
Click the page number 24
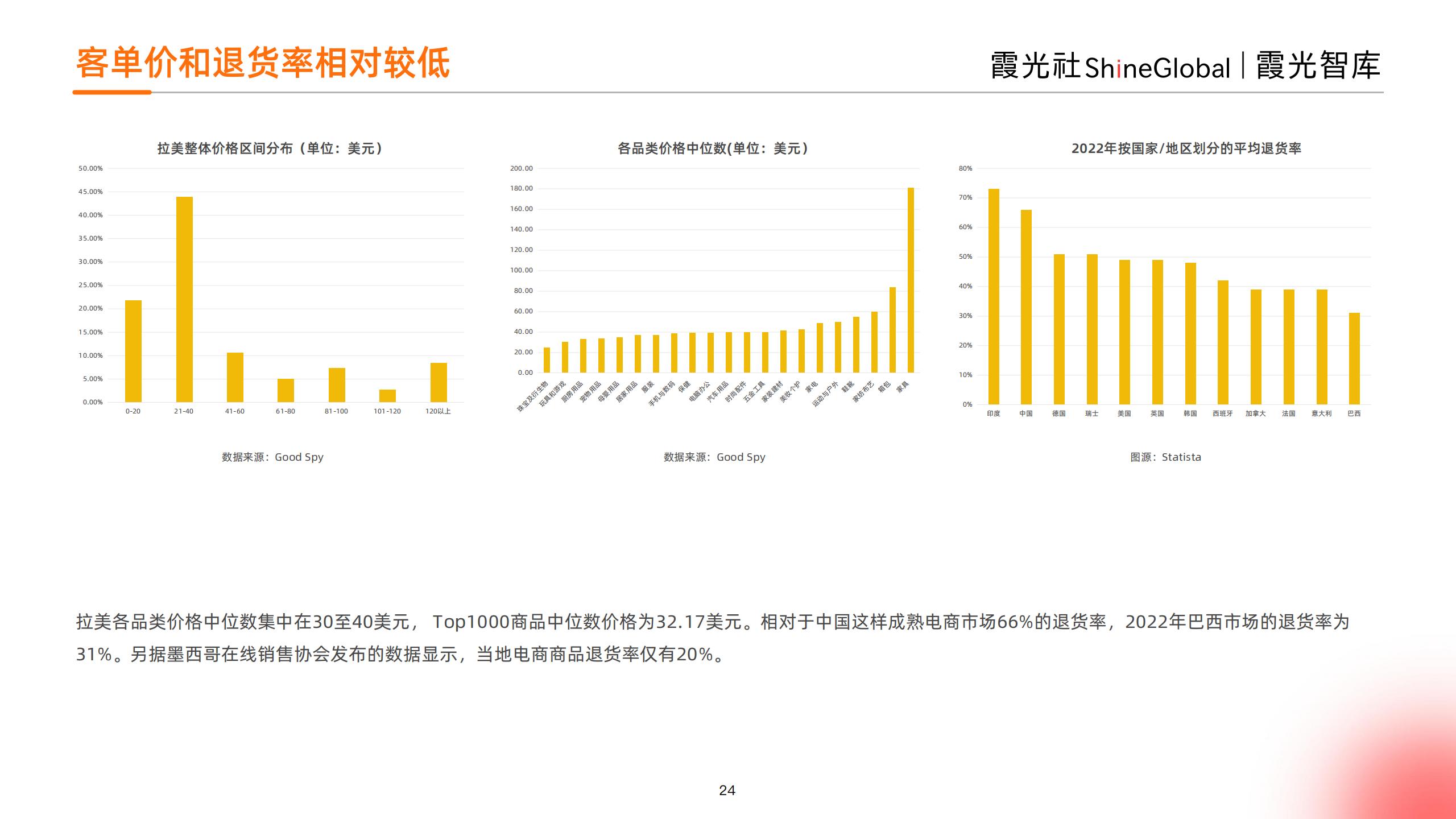(727, 791)
